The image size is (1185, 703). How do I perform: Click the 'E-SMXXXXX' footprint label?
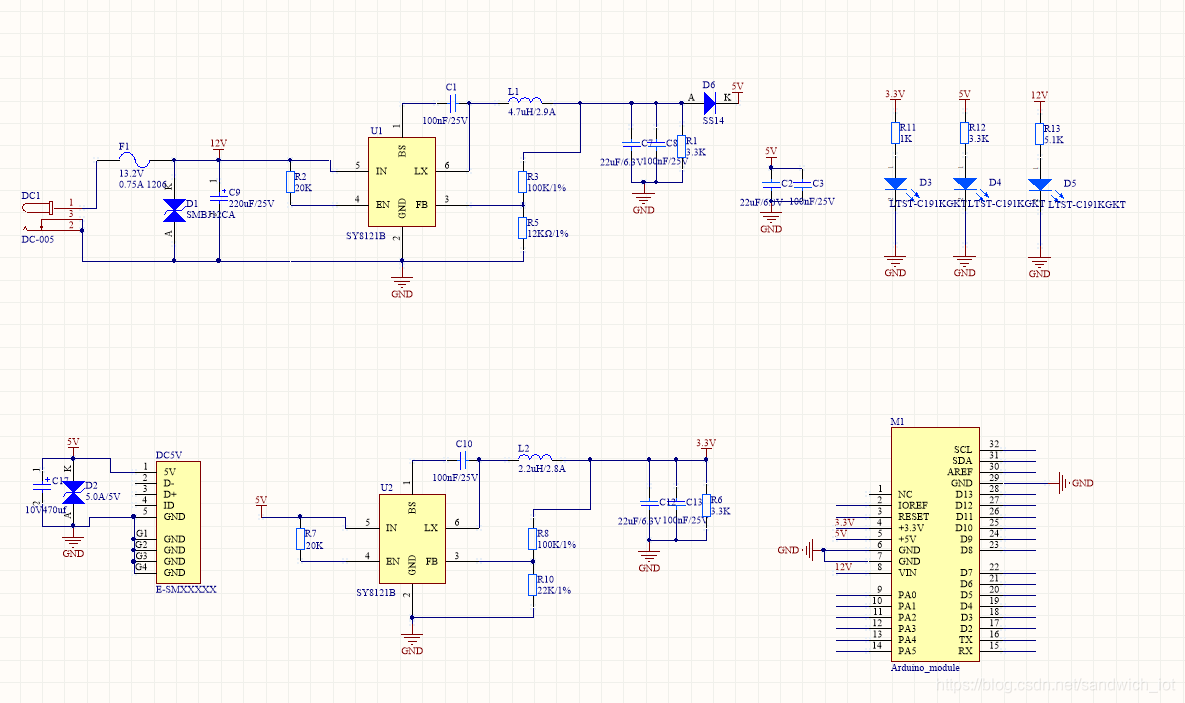[186, 589]
